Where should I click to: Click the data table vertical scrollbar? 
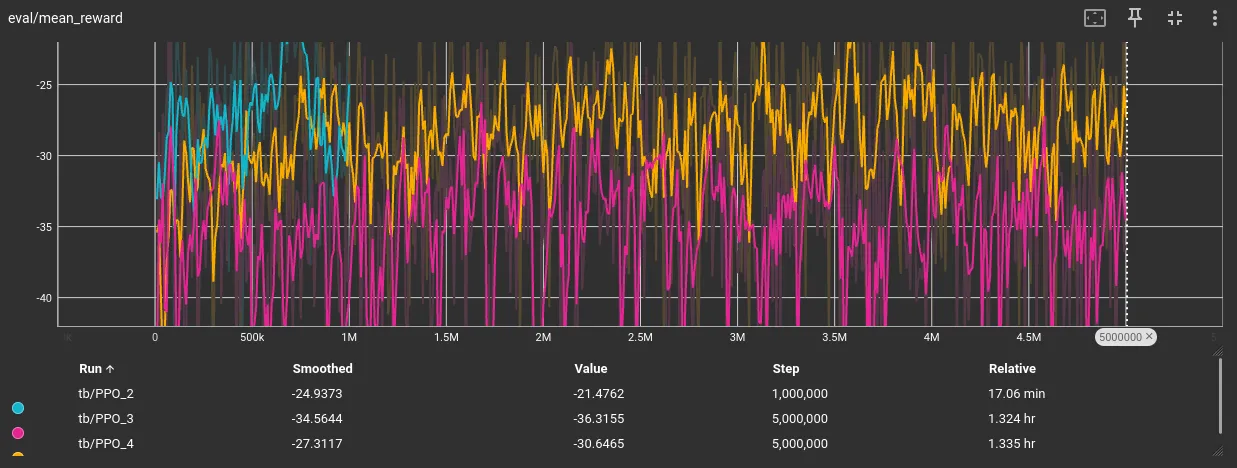pyautogui.click(x=1220, y=396)
